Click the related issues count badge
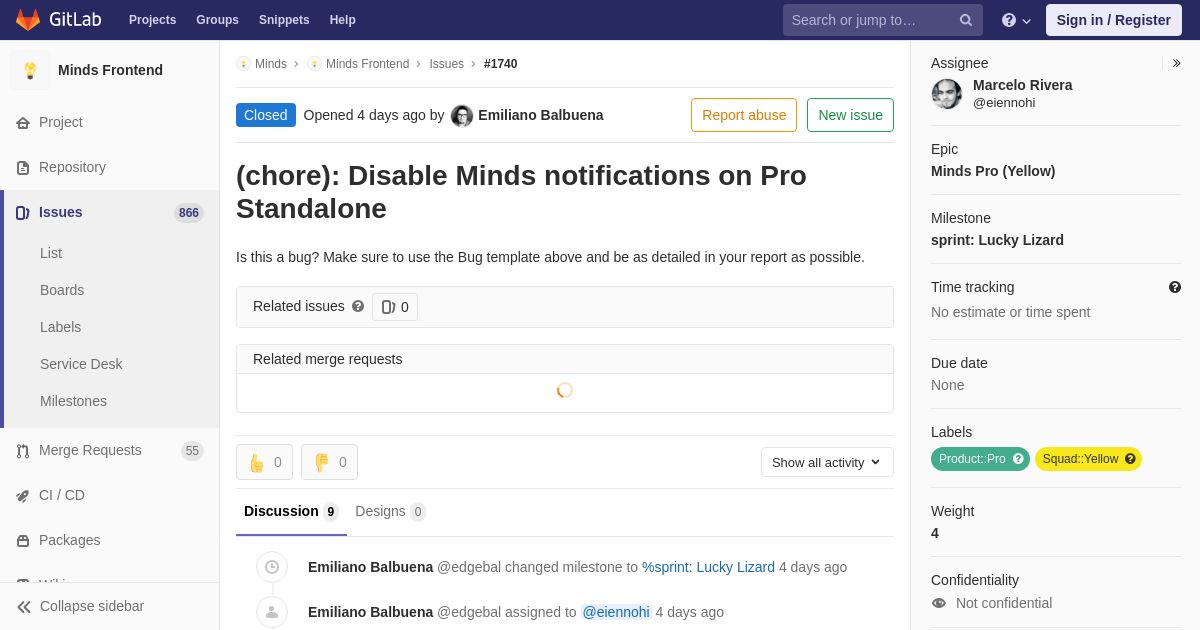 click(395, 307)
